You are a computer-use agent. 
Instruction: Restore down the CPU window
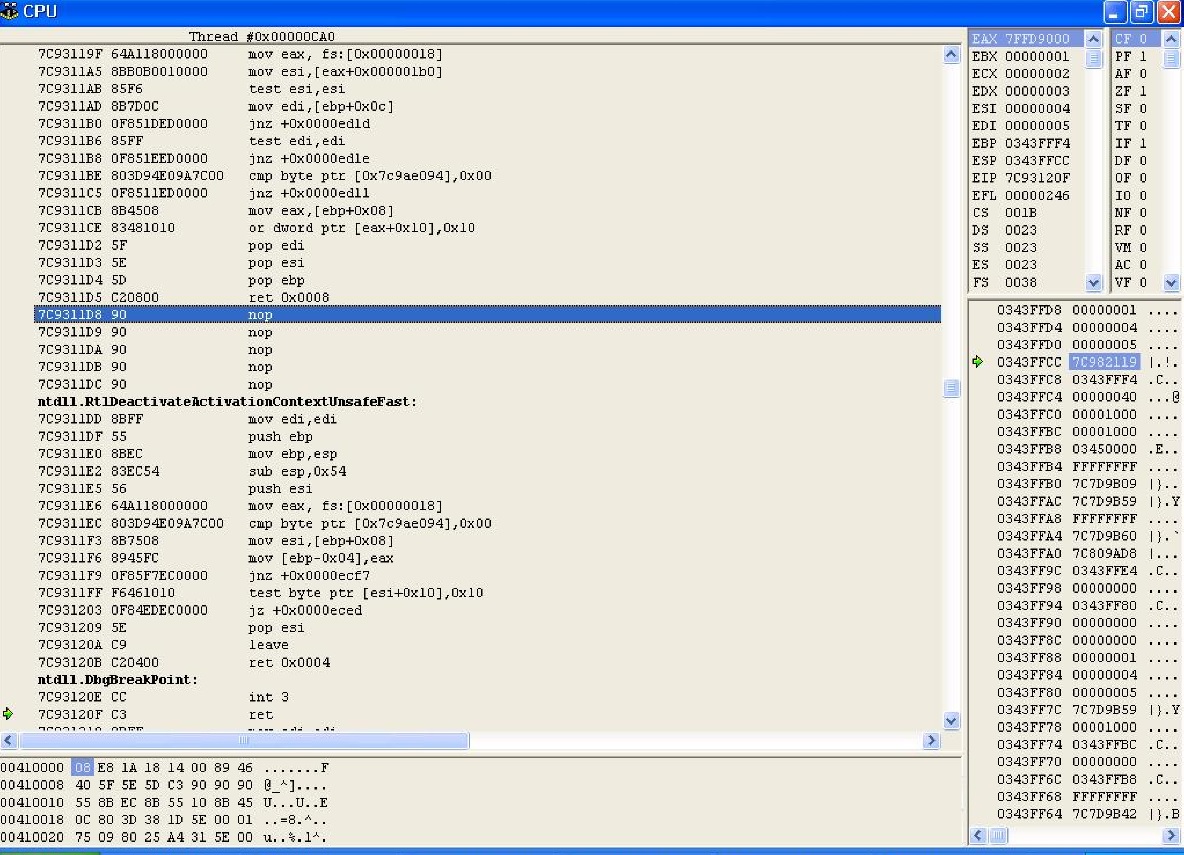[x=1141, y=12]
